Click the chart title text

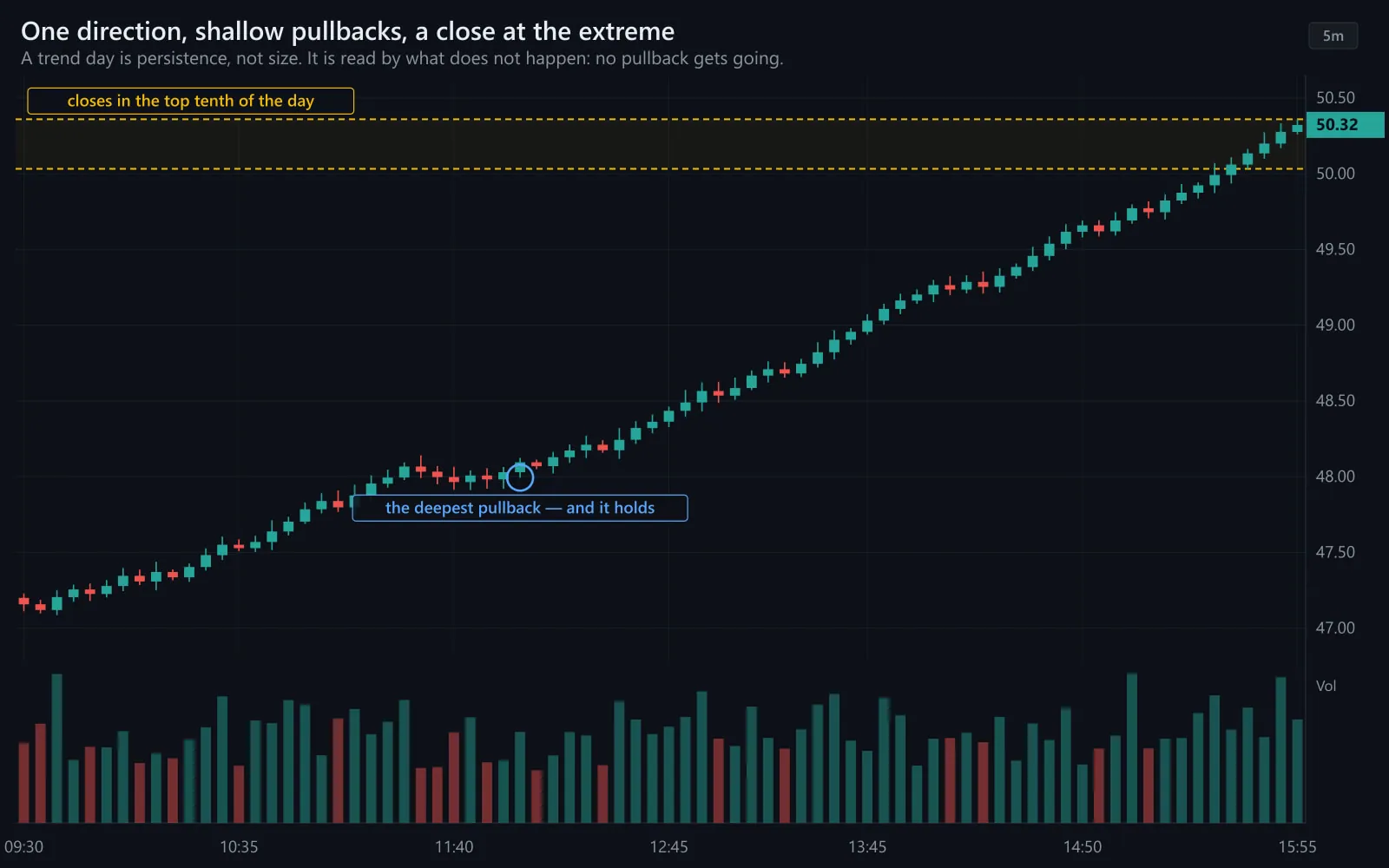(347, 31)
